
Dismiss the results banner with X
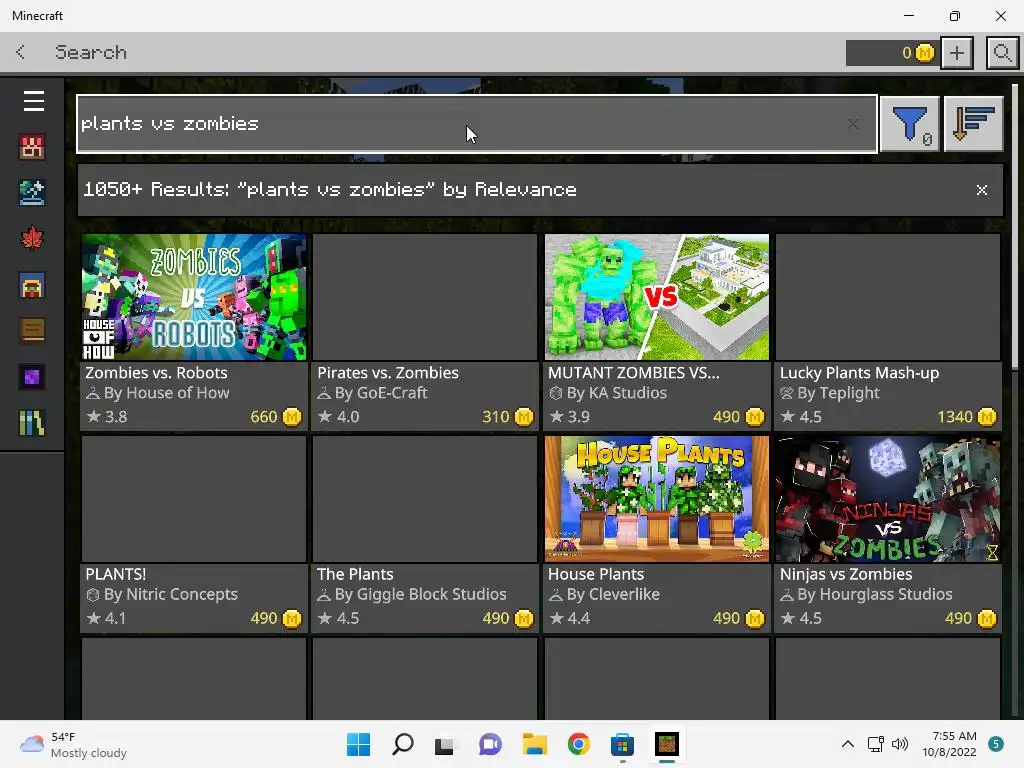982,190
